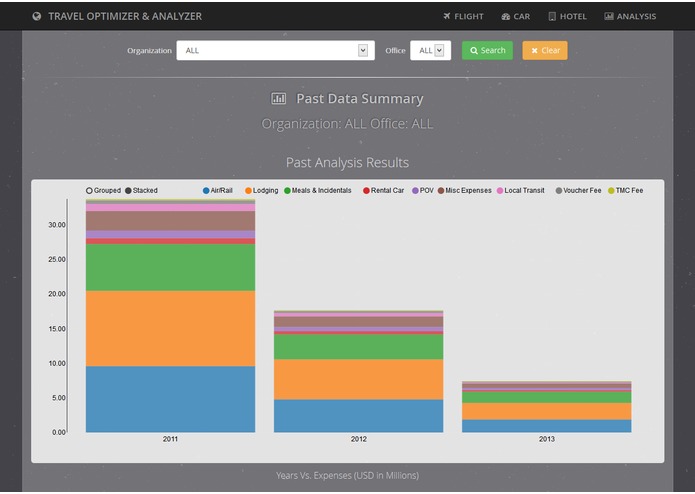Toggle the Lodging legend series
This screenshot has height=494, width=695.
[262, 191]
